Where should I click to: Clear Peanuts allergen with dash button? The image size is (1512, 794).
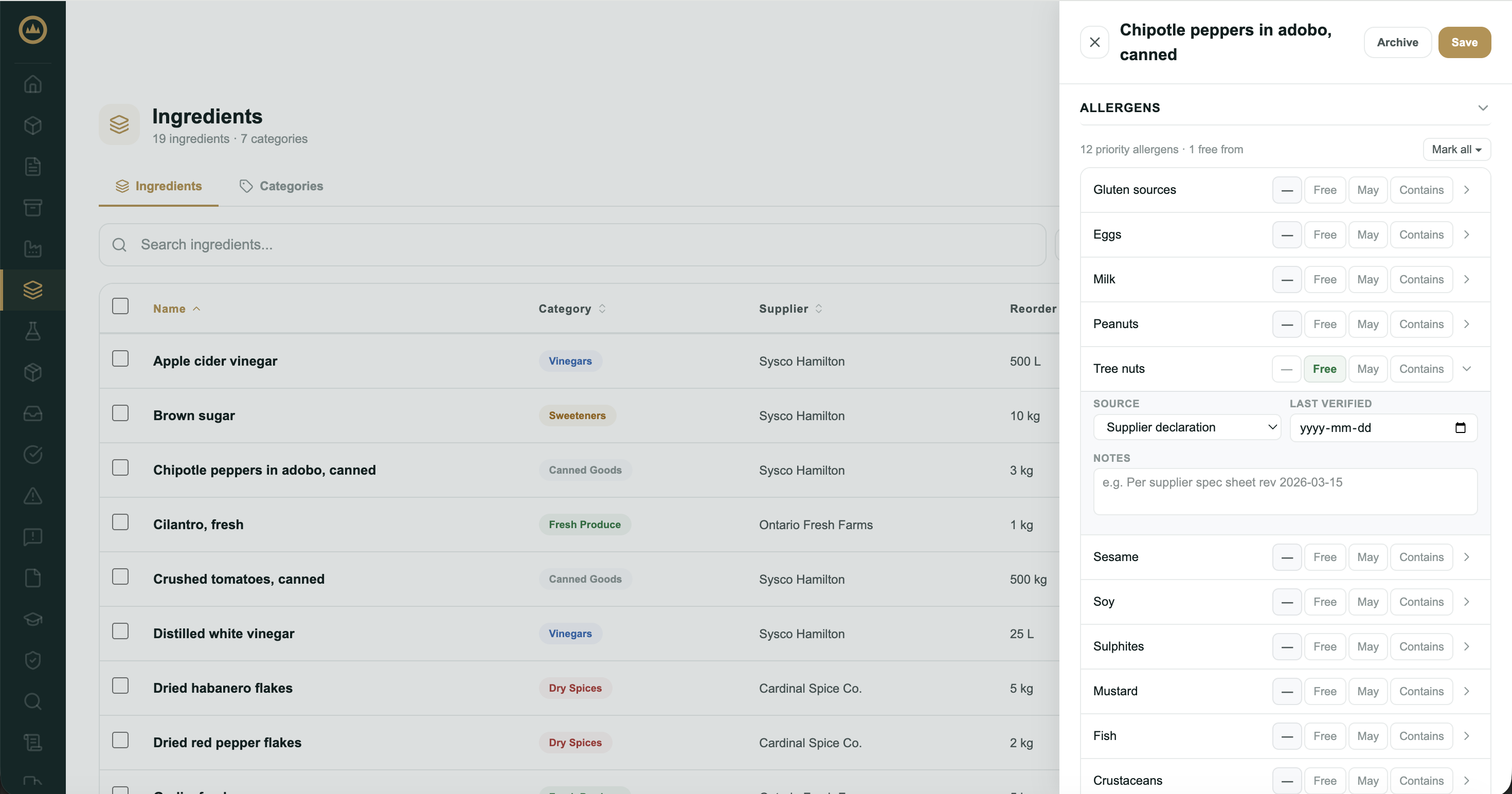tap(1287, 324)
